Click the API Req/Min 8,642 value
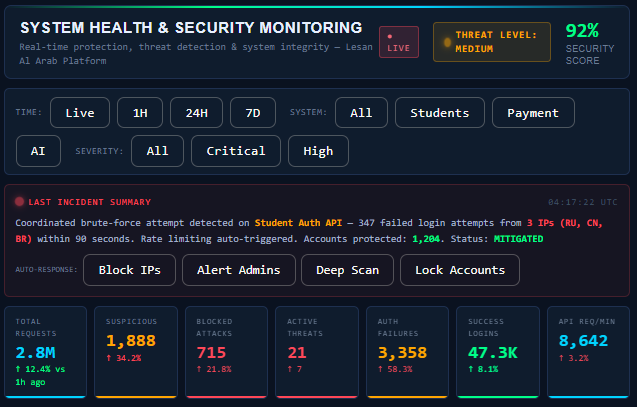Image resolution: width=637 pixels, height=407 pixels. pyautogui.click(x=583, y=340)
